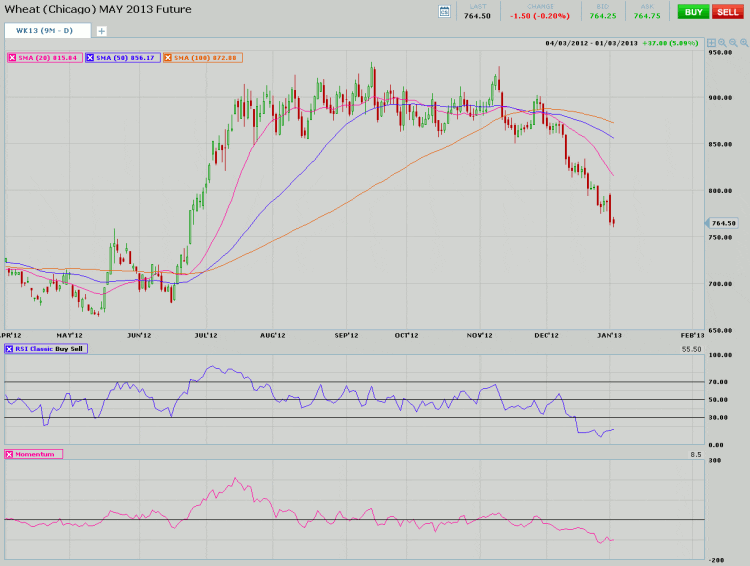Open SMA (50) 856.17 label settings
Viewport: 750px width, 566px height.
pyautogui.click(x=126, y=58)
